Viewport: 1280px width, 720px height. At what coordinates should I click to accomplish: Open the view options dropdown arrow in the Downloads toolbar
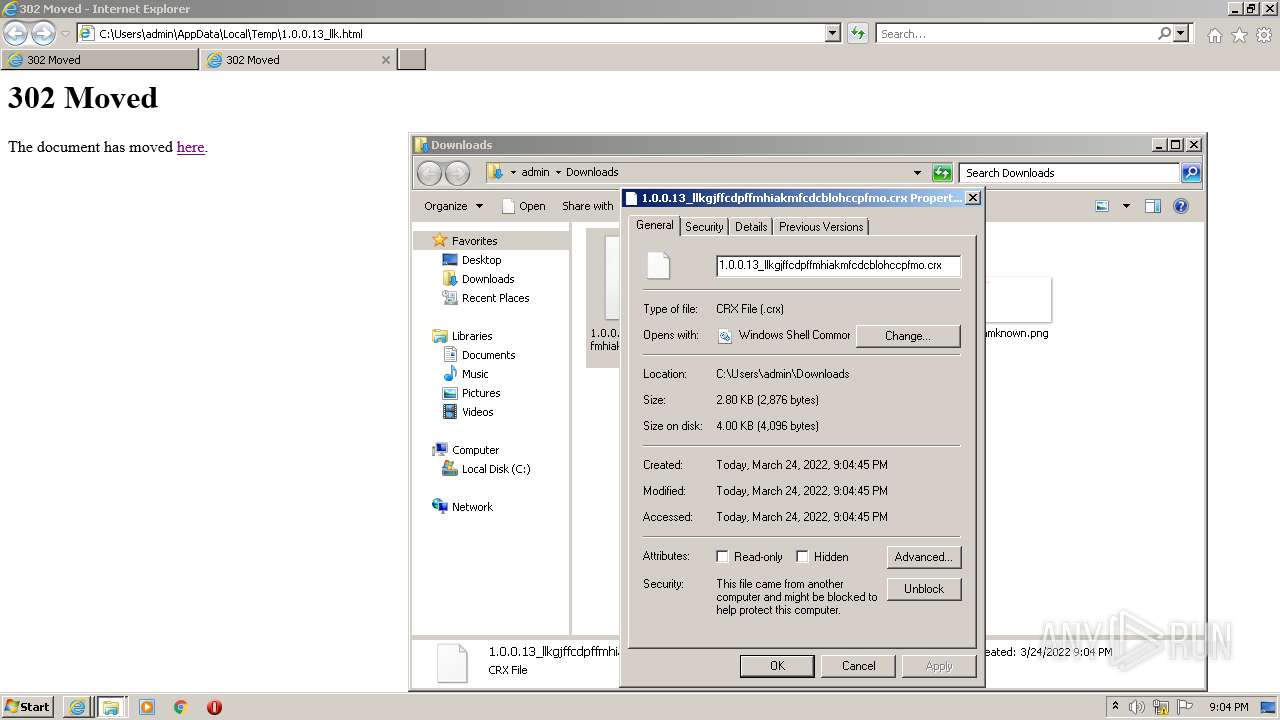click(x=1126, y=206)
